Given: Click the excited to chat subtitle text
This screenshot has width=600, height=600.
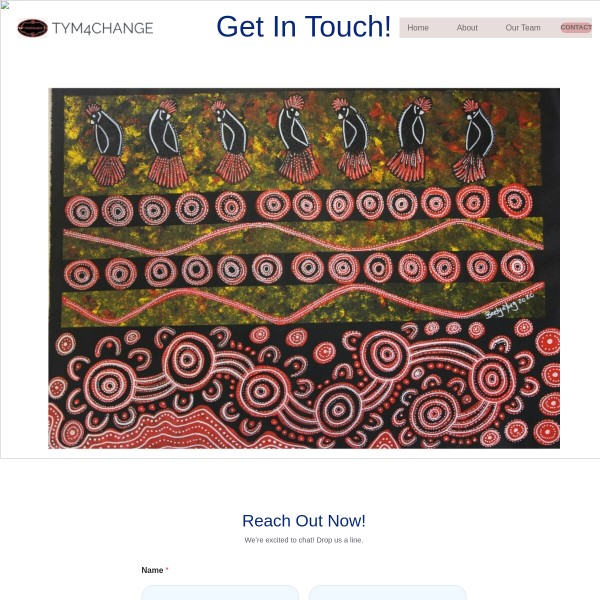Looking at the screenshot, I should pos(304,540).
